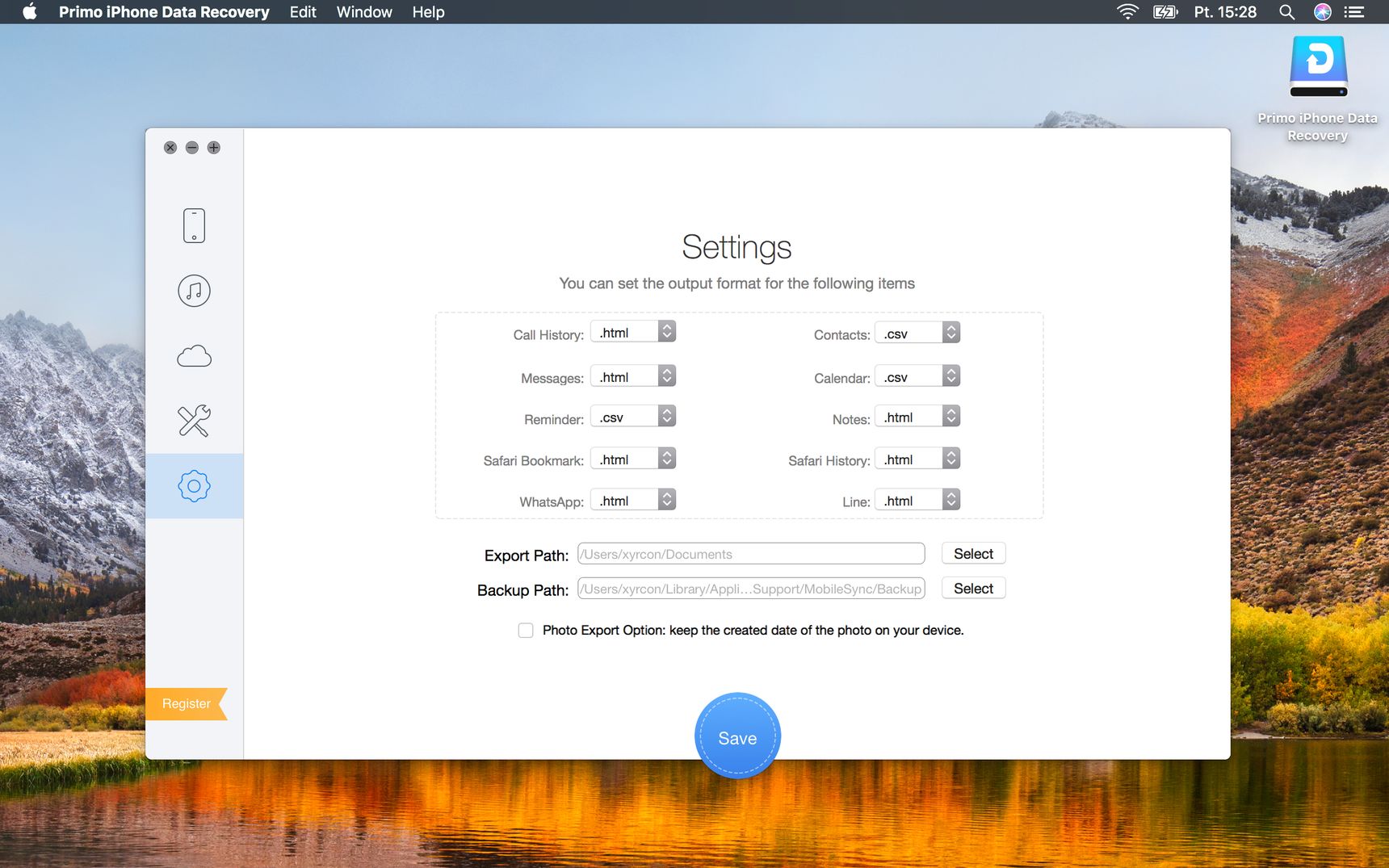This screenshot has height=868, width=1389.
Task: Open the iOS repair tools section
Action: pyautogui.click(x=194, y=421)
